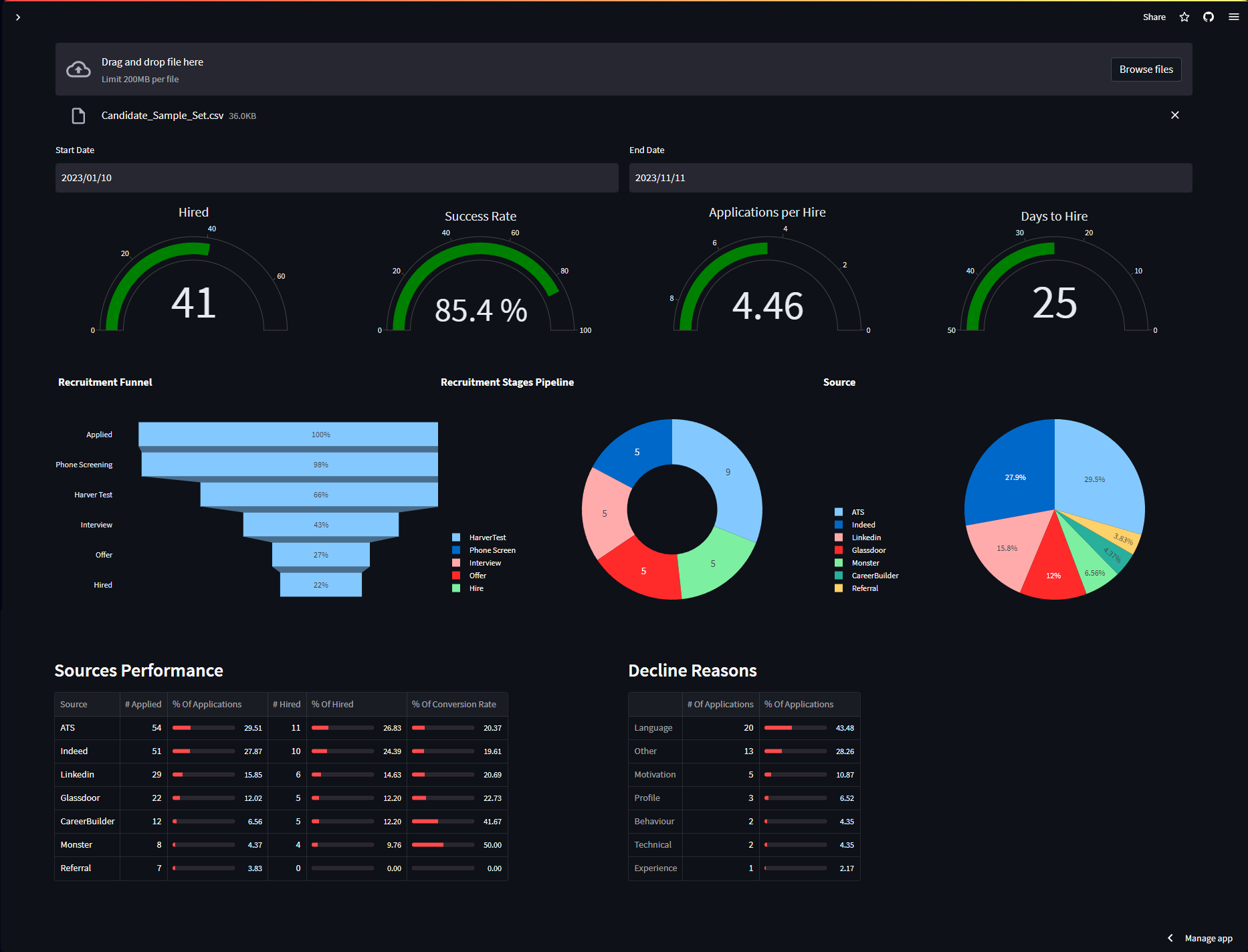This screenshot has height=952, width=1248.
Task: Click the Manage app chevron arrow
Action: [x=1170, y=939]
